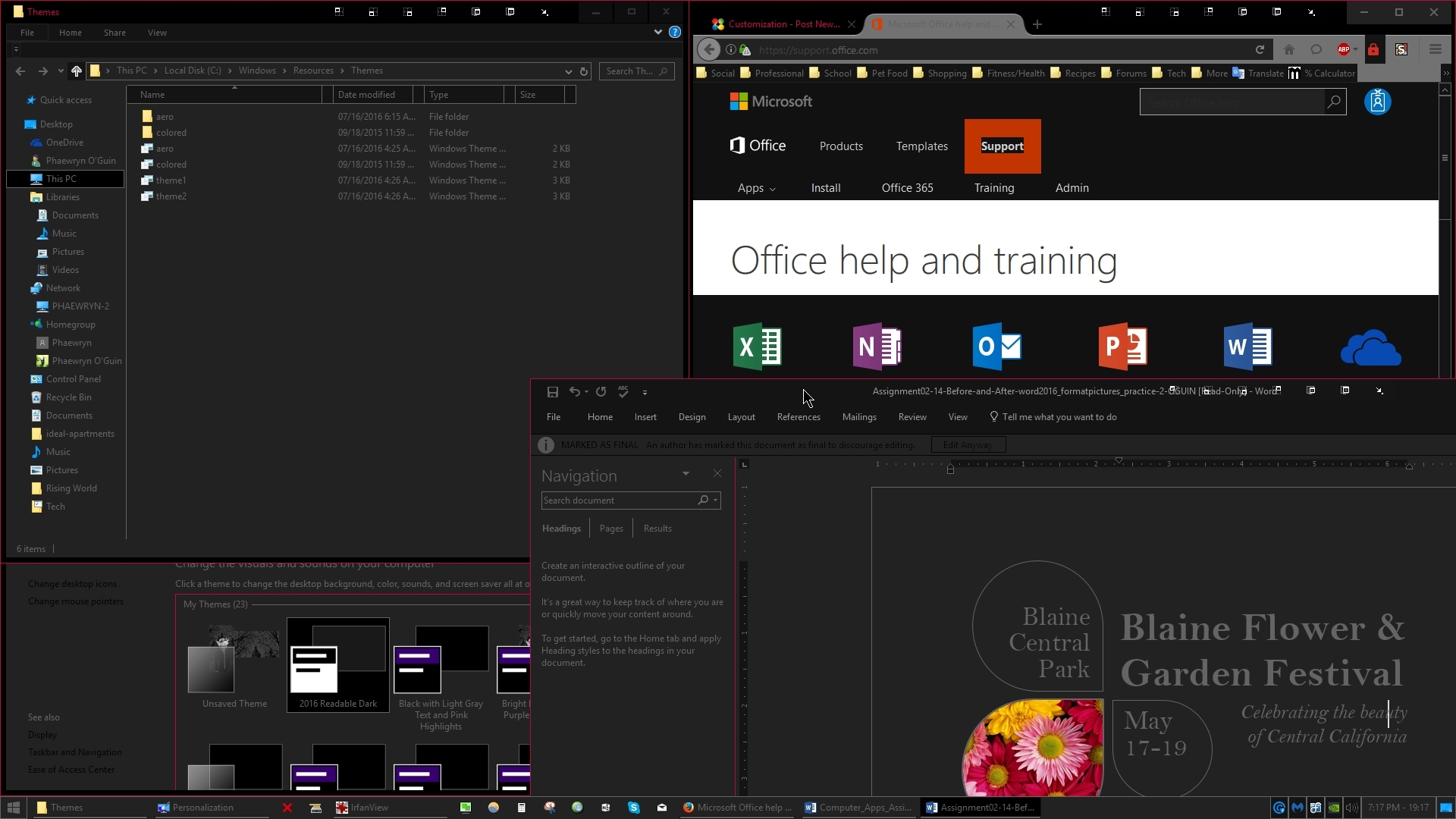Open the Firefox hamburger menu

pyautogui.click(x=1435, y=50)
